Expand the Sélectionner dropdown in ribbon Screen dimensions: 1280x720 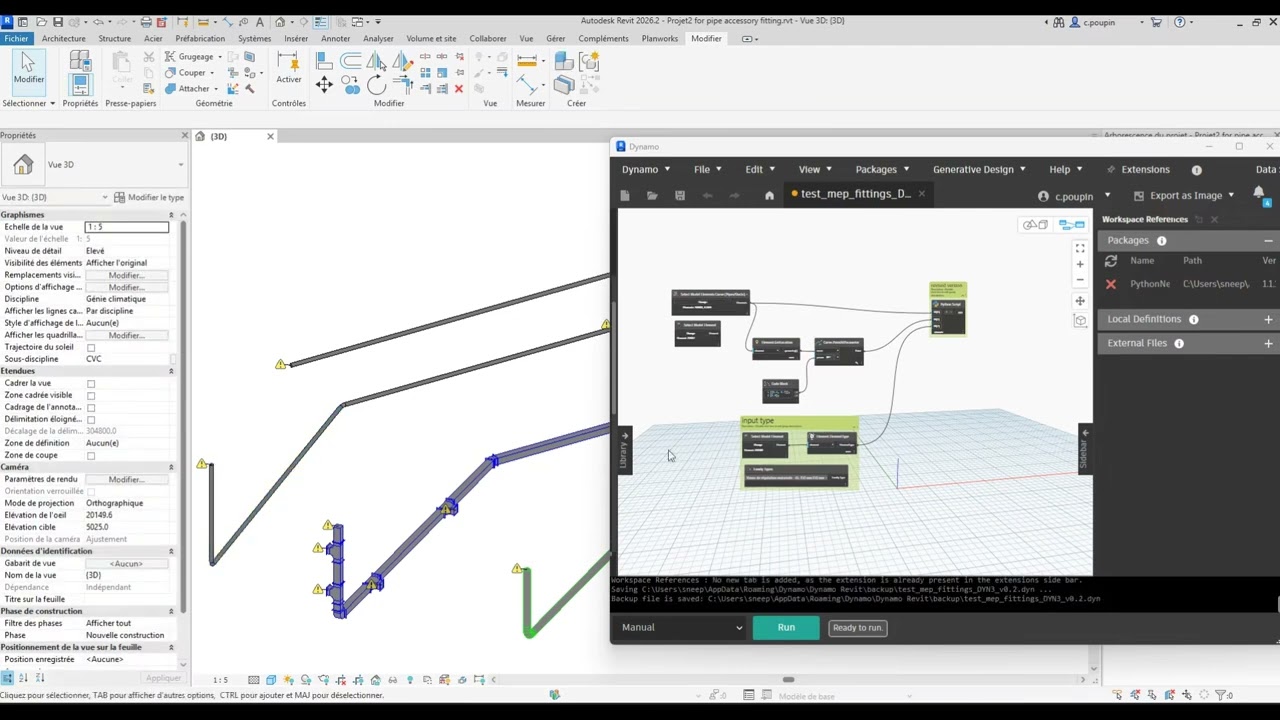coord(28,103)
